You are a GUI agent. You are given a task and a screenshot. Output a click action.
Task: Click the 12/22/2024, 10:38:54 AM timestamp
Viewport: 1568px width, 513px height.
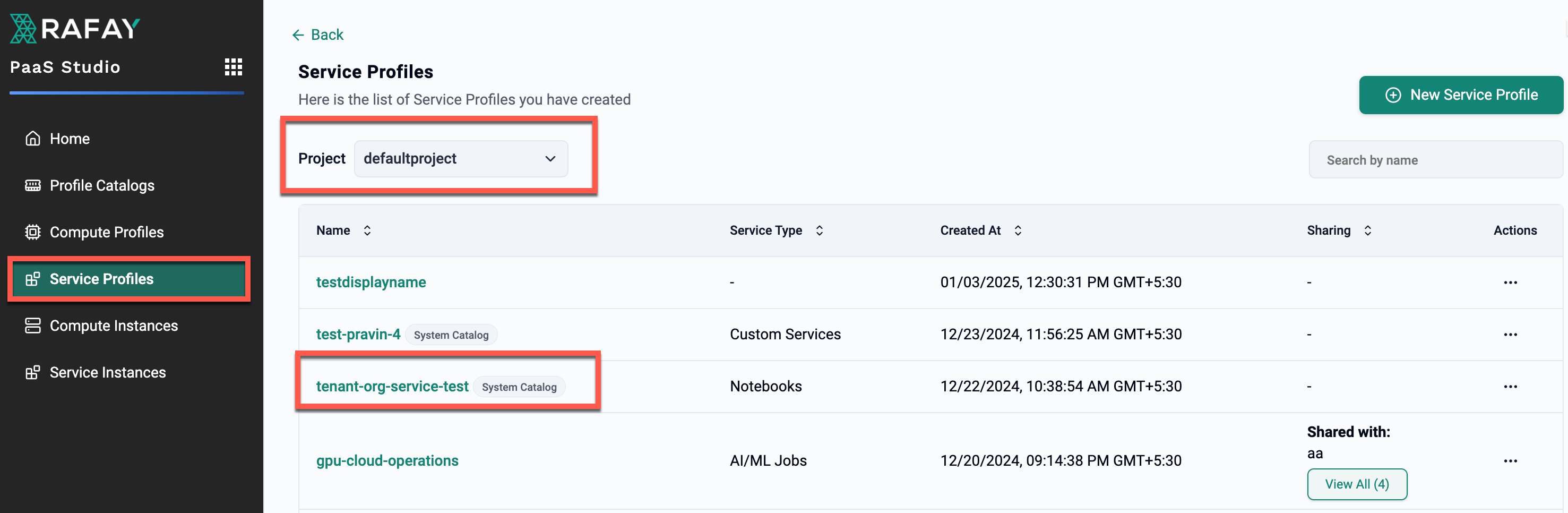1061,386
